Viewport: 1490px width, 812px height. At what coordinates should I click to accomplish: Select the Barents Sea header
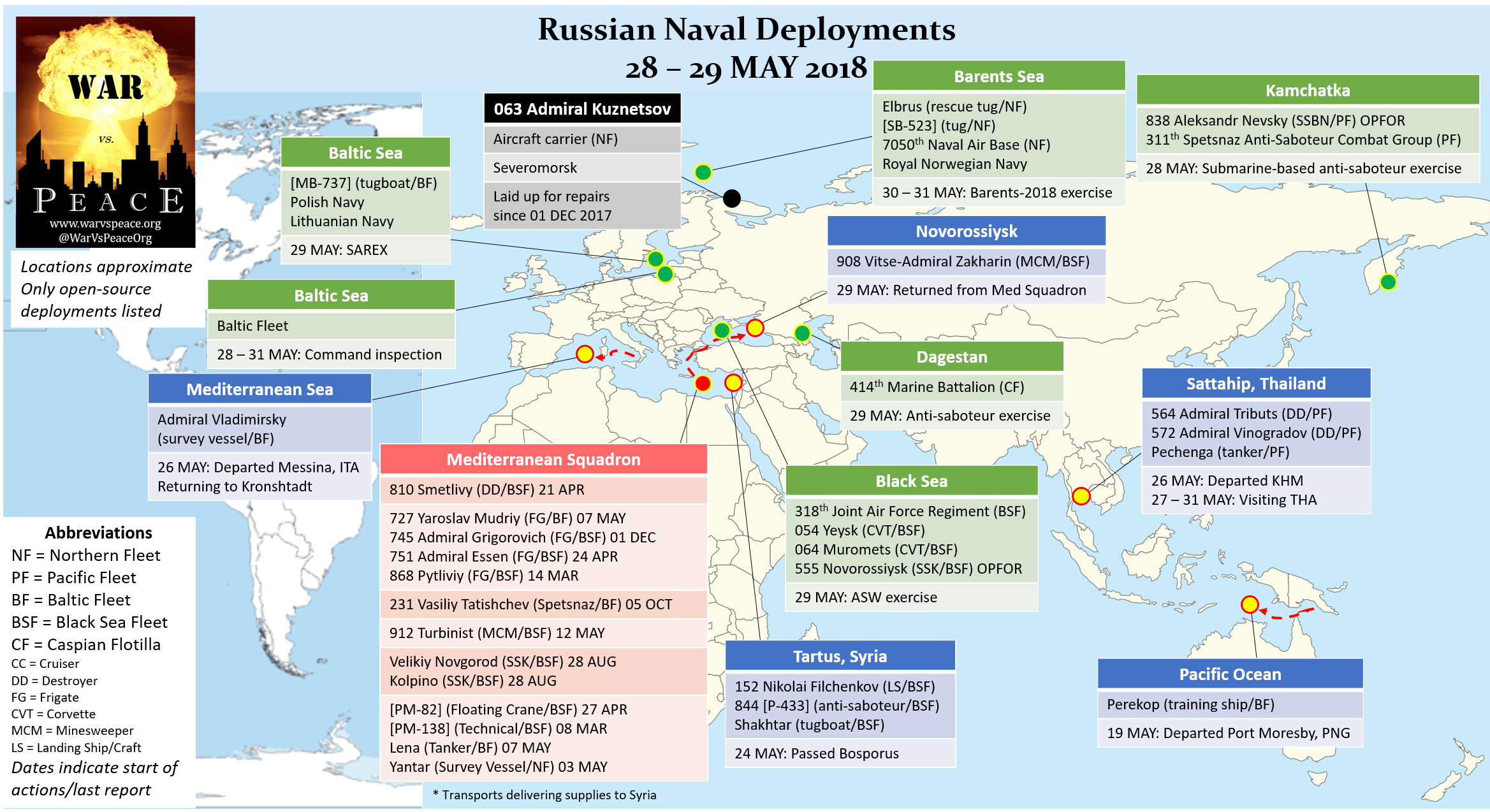click(x=998, y=76)
